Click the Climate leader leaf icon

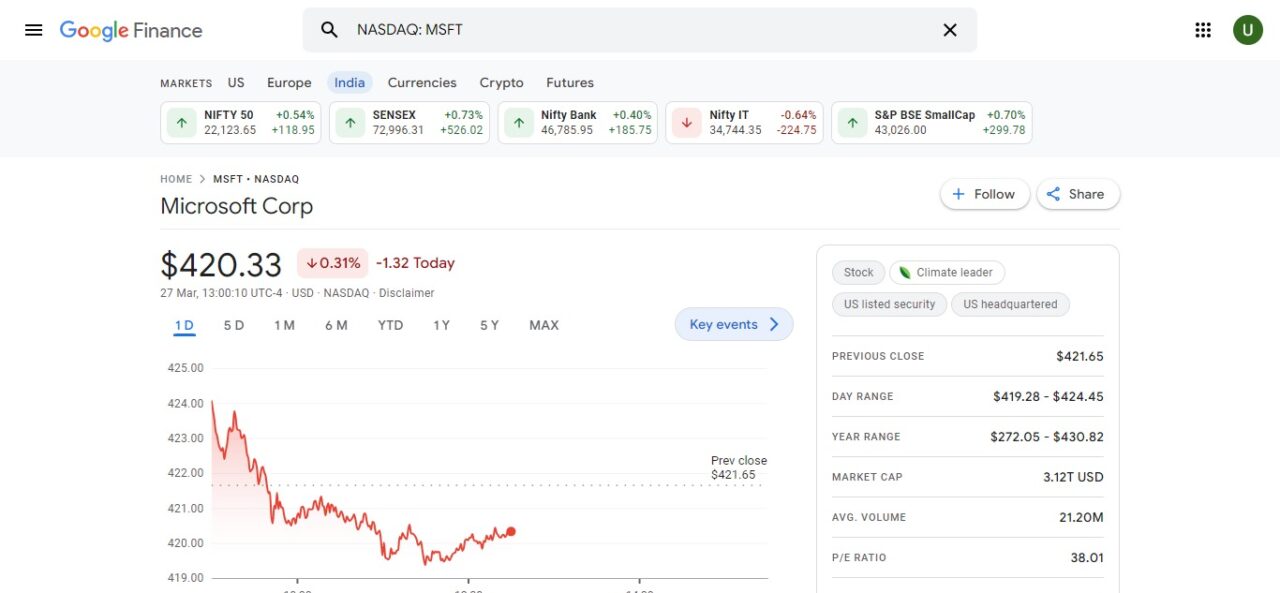pos(905,272)
